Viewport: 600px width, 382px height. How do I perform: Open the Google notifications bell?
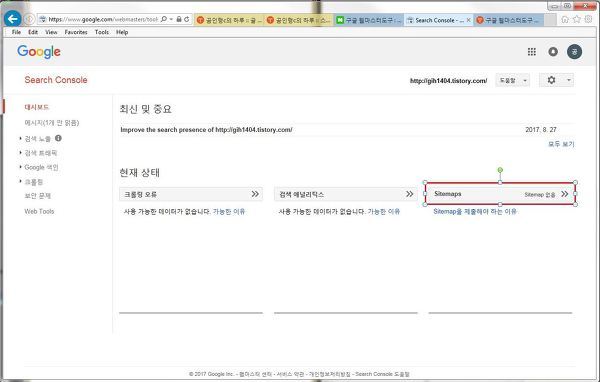(x=553, y=52)
